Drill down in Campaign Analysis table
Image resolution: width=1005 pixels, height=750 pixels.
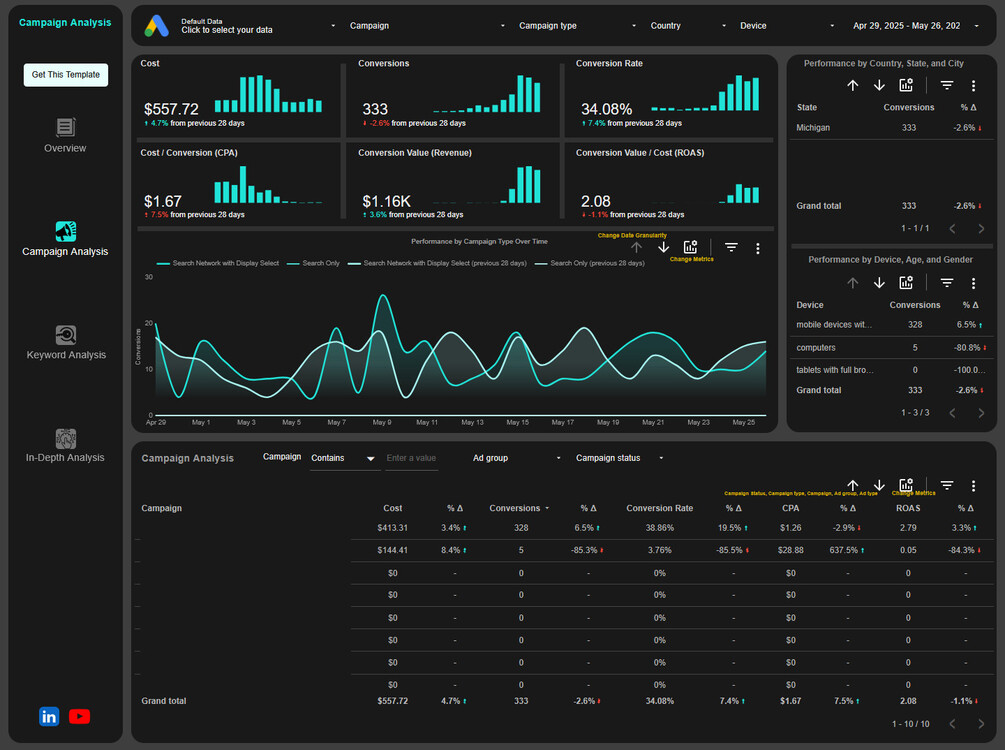[x=879, y=485]
